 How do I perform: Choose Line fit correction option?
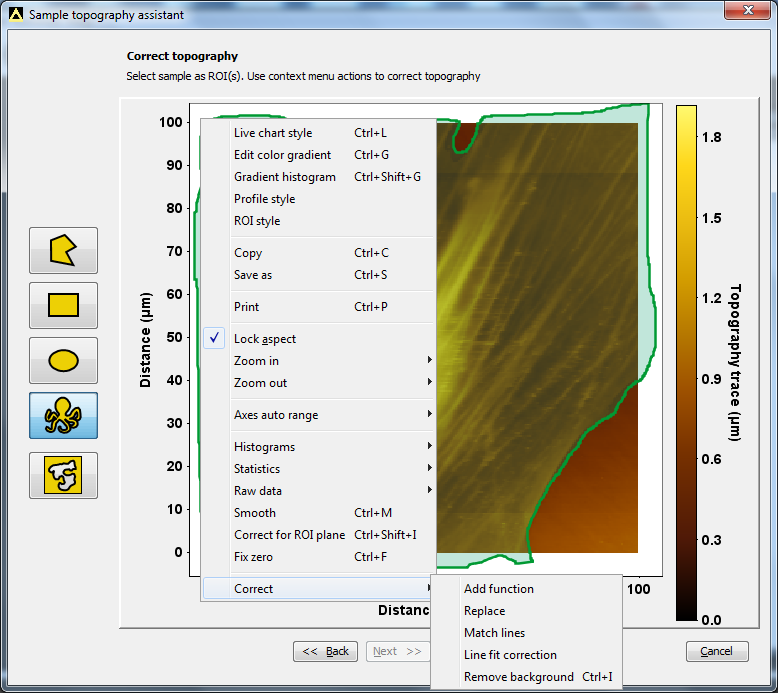[x=510, y=655]
